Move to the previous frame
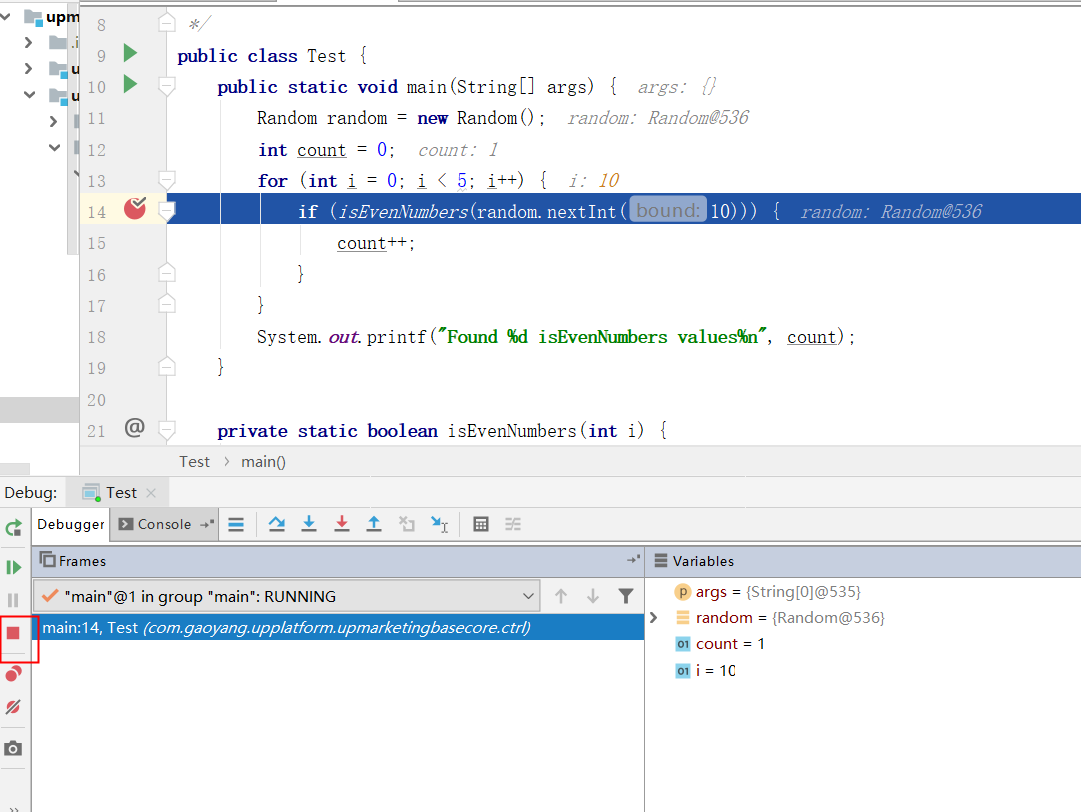Screen dimensions: 1081x812 tap(561, 596)
